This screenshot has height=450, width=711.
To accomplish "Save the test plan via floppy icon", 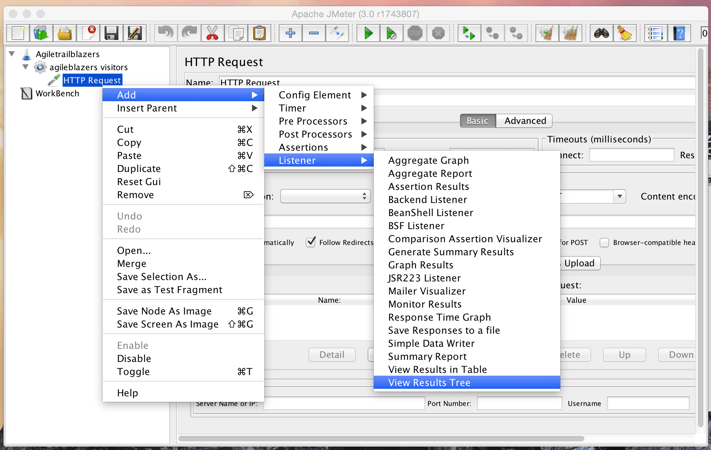I will 111,33.
